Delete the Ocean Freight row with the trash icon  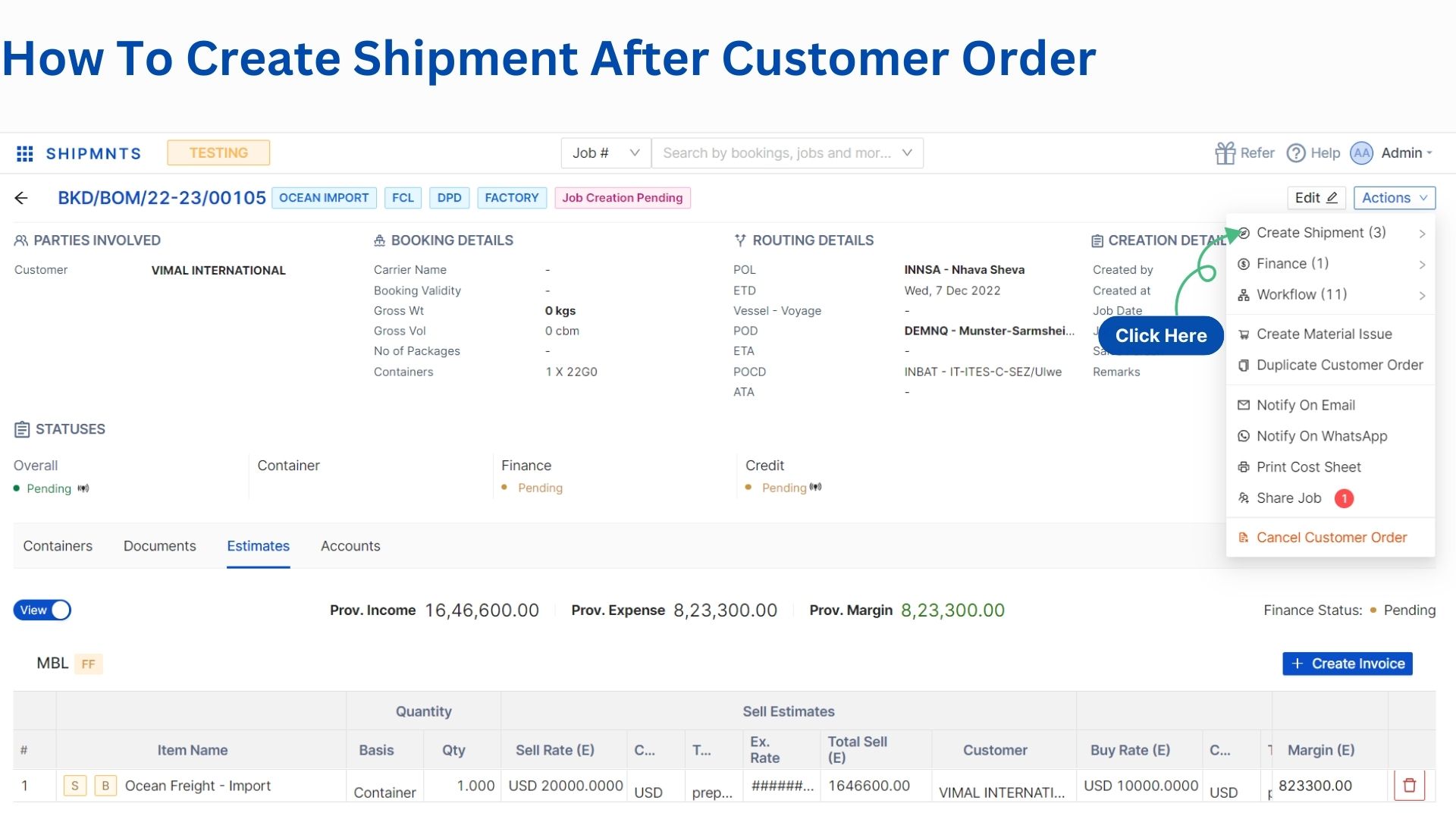pos(1409,786)
